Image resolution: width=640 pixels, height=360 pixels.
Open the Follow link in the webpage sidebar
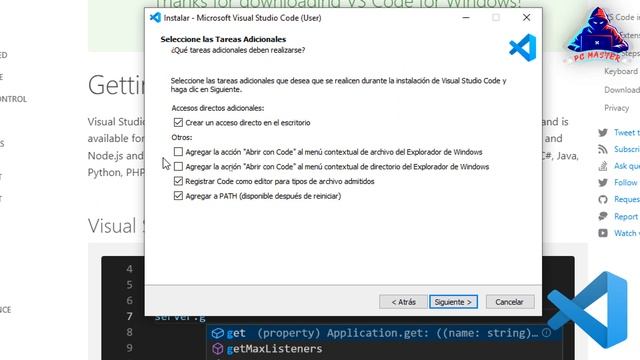[626, 182]
